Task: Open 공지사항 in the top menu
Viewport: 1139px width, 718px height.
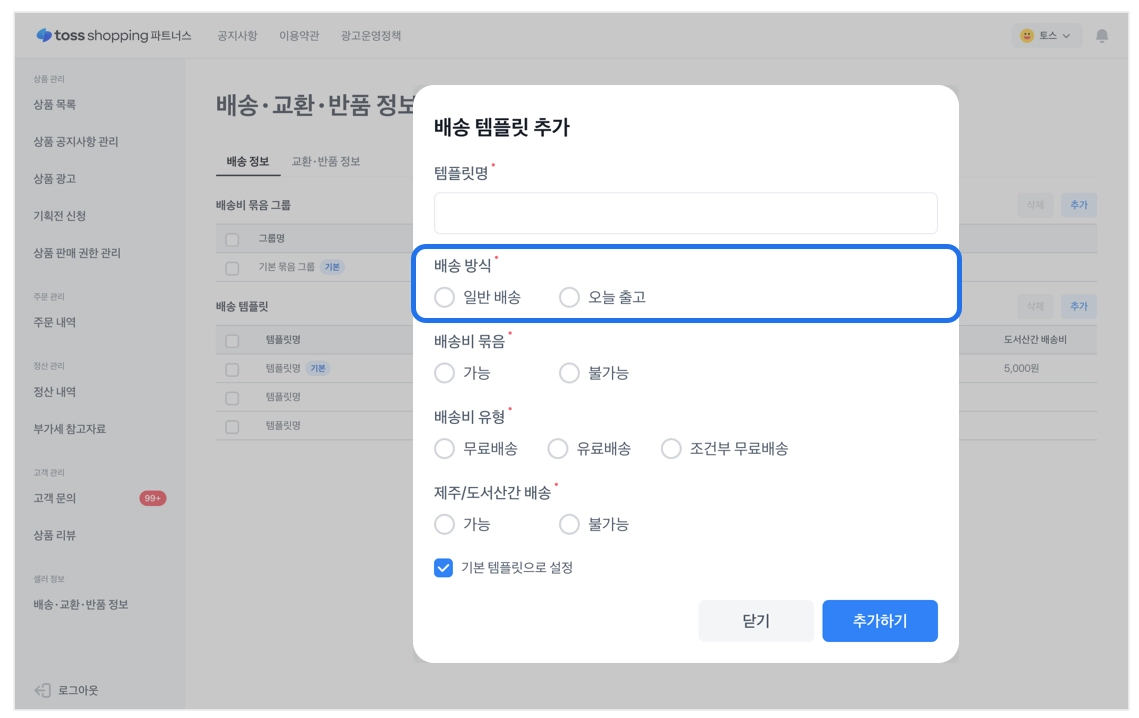Action: 237,36
